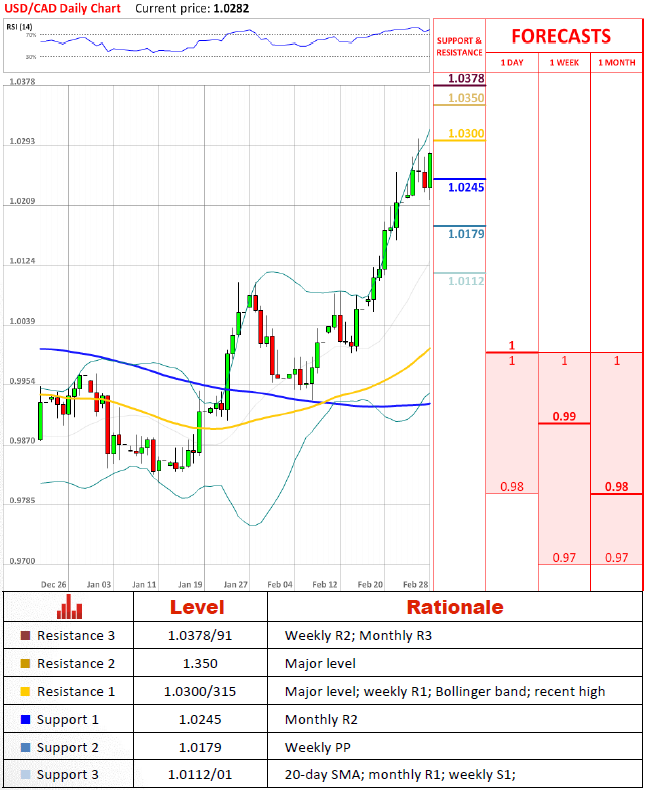Click the 0.99 one-week forecast value
The height and width of the screenshot is (790, 646).
click(564, 416)
